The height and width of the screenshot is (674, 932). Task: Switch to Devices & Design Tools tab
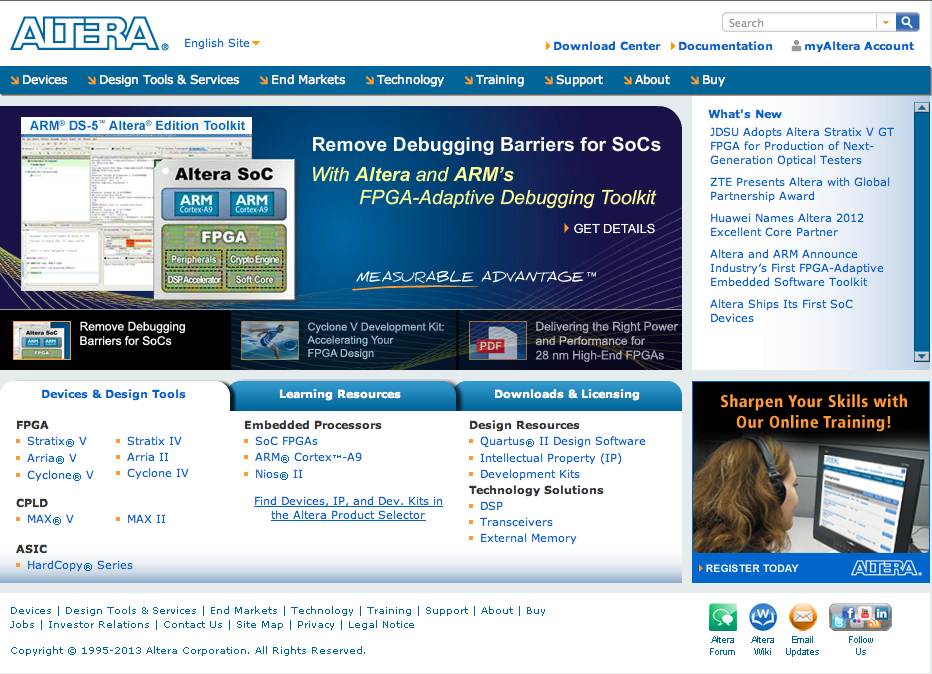(114, 394)
